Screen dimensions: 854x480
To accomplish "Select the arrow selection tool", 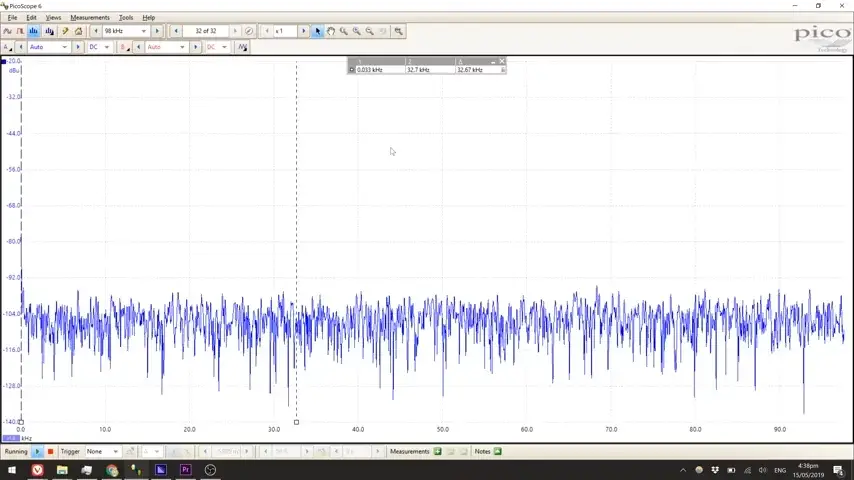I will coord(318,31).
